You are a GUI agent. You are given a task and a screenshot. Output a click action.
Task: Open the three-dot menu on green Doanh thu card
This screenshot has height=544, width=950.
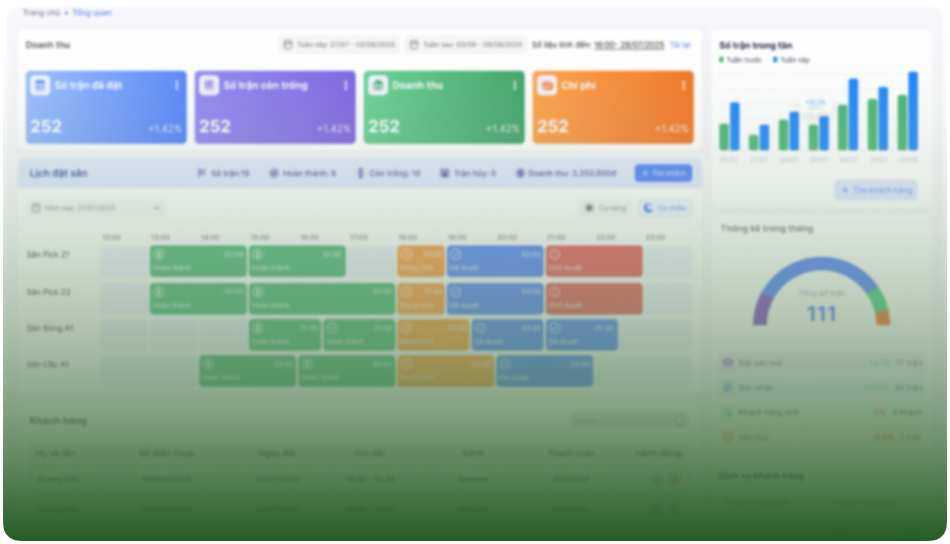(514, 85)
